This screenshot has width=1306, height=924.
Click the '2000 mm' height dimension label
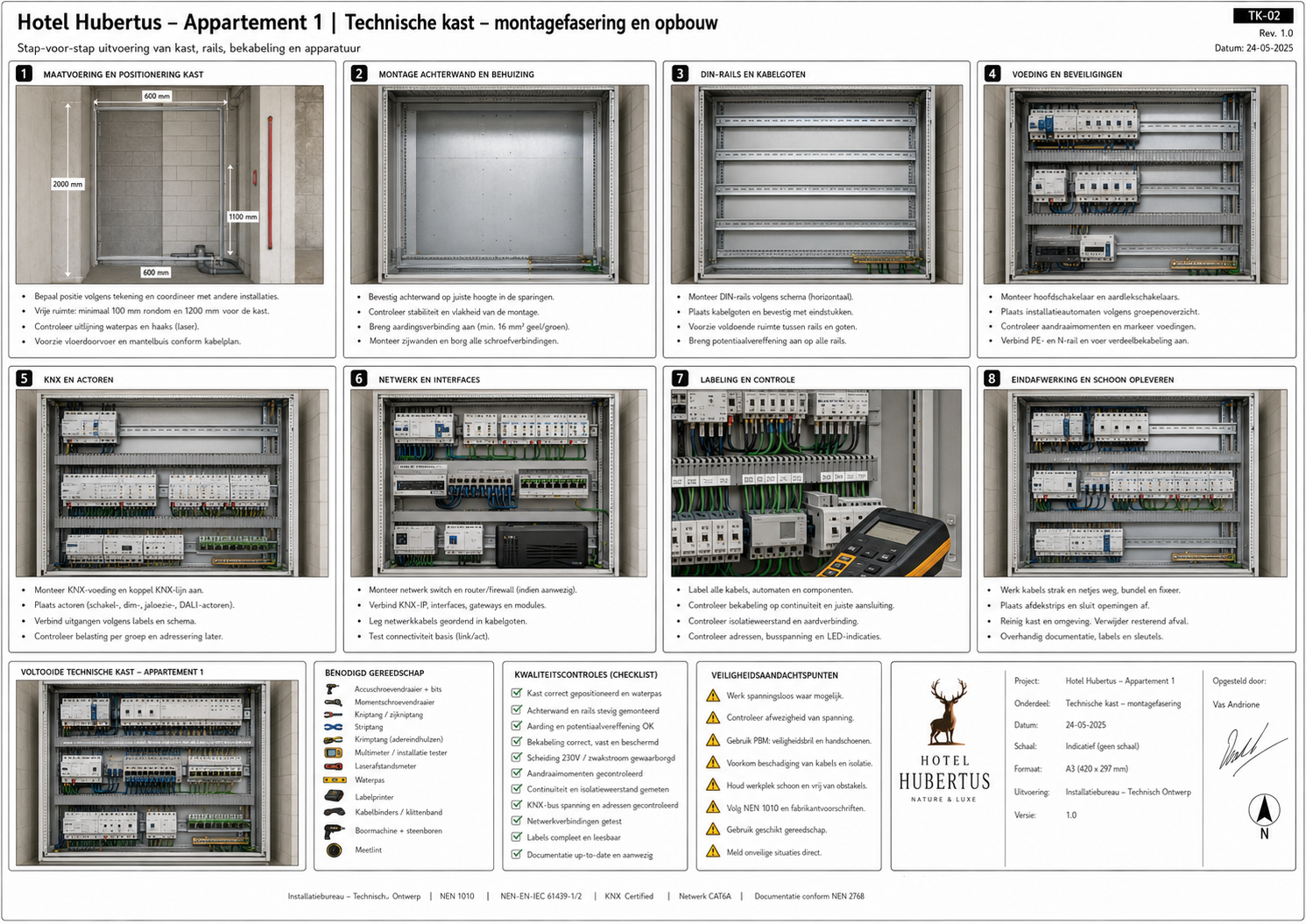click(x=67, y=184)
